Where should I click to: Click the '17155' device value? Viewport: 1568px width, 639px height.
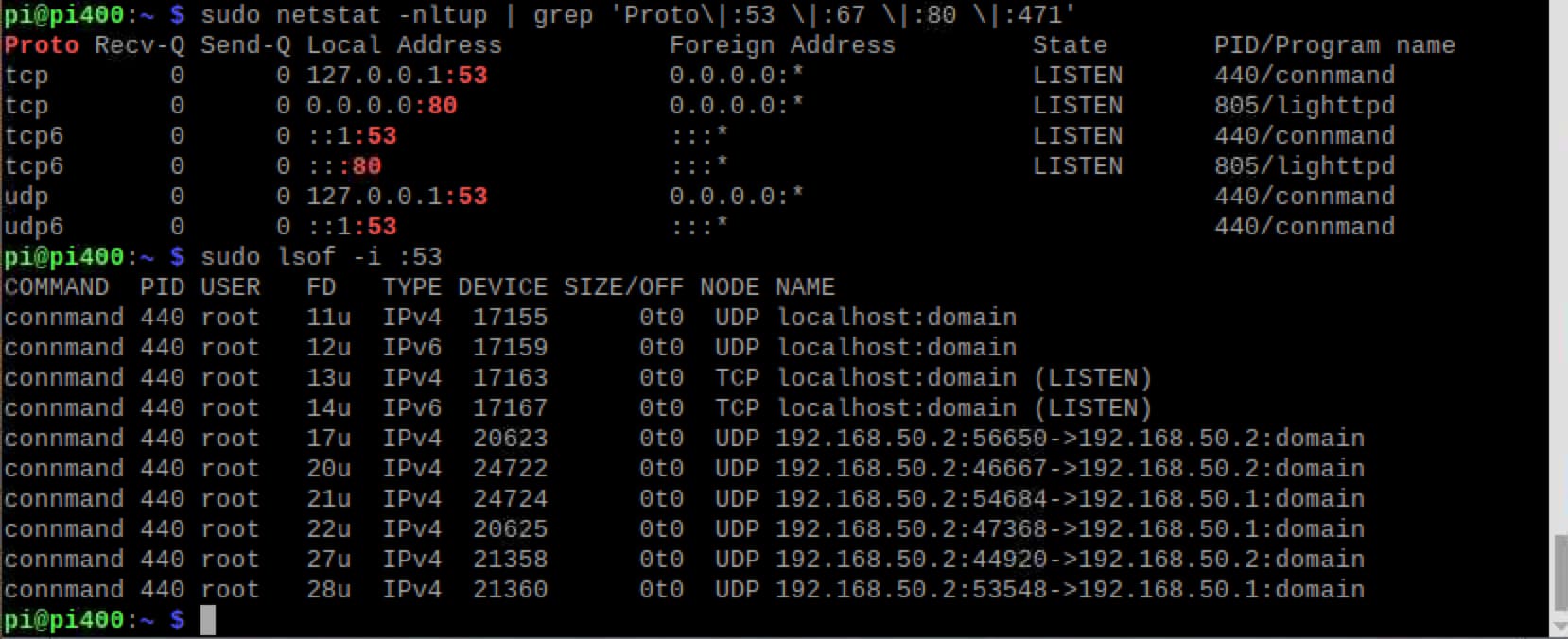(x=511, y=318)
